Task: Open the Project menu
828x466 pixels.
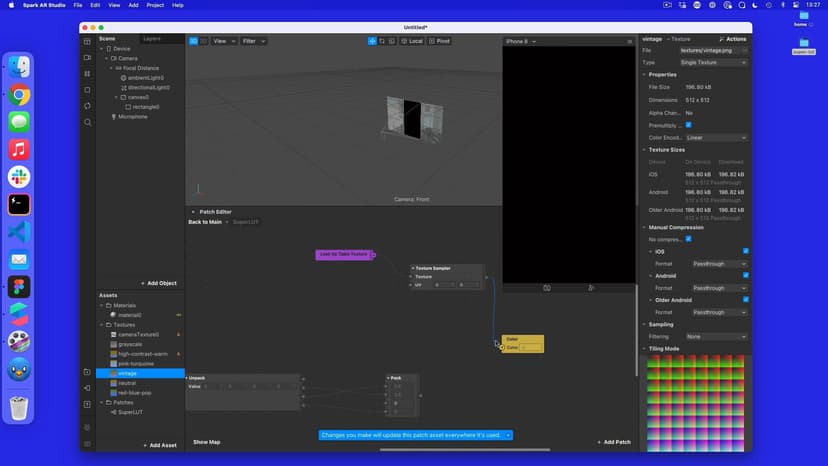Action: [155, 5]
